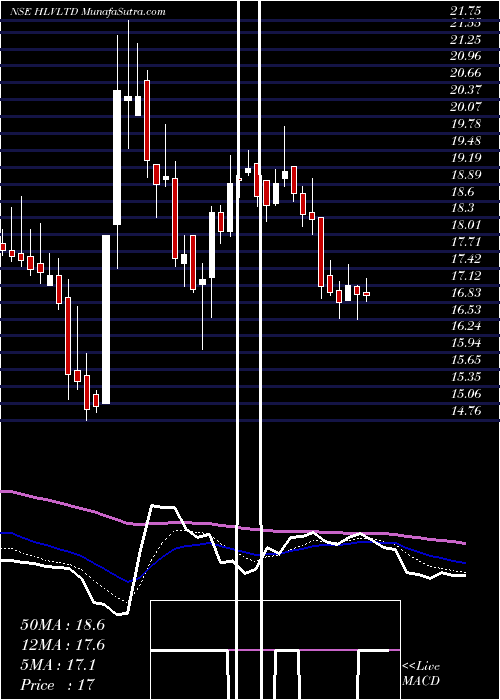
Task: Click the 20.66 price axis label
Action: pos(465,73)
